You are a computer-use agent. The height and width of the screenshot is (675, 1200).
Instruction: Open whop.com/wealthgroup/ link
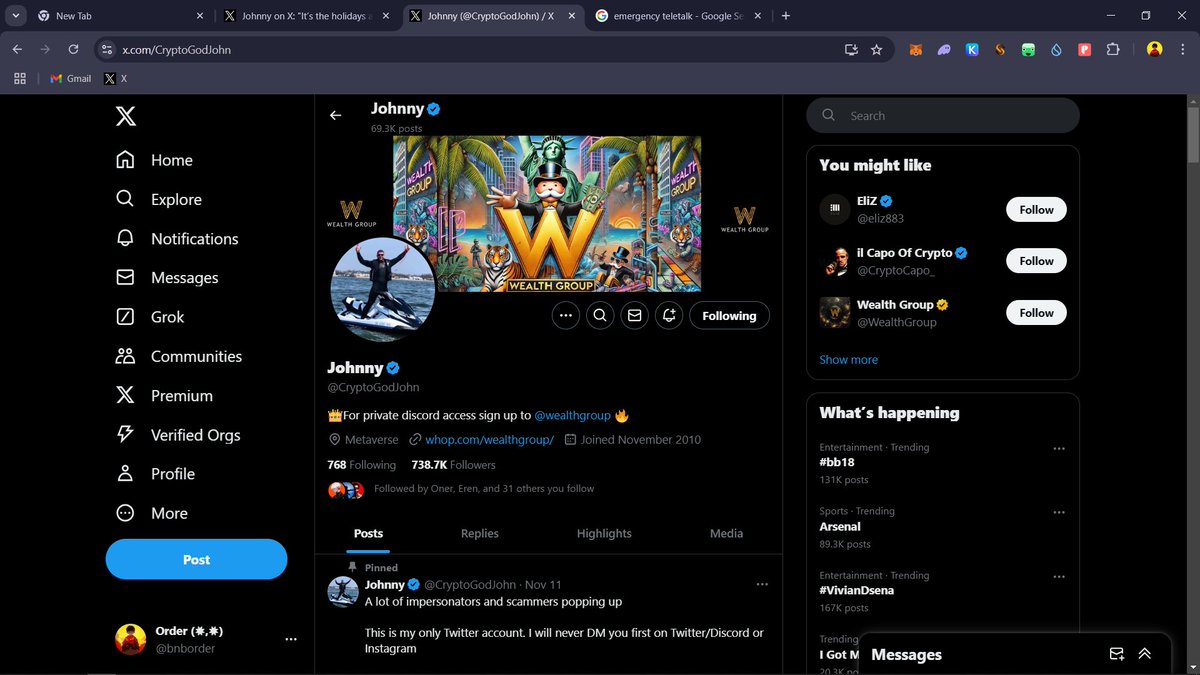coord(489,439)
